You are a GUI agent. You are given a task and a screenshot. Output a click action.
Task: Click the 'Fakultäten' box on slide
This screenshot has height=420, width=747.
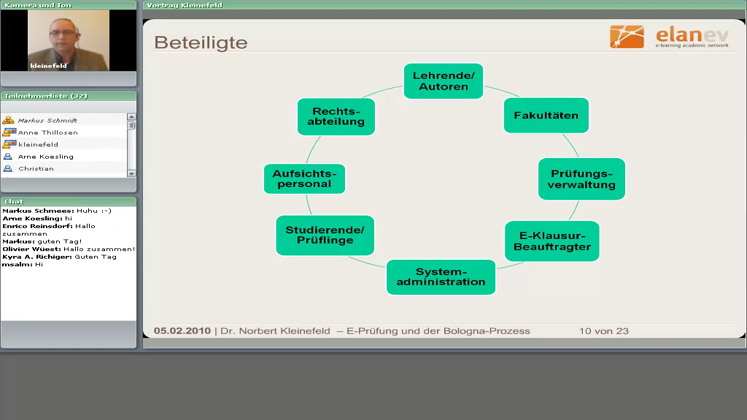[546, 115]
